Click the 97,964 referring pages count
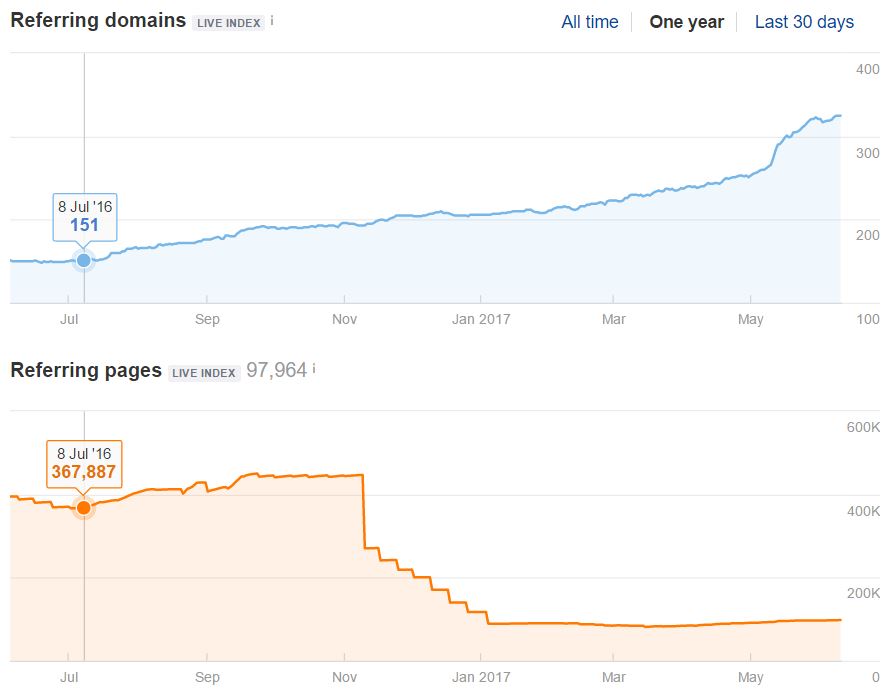Image resolution: width=896 pixels, height=699 pixels. (276, 370)
